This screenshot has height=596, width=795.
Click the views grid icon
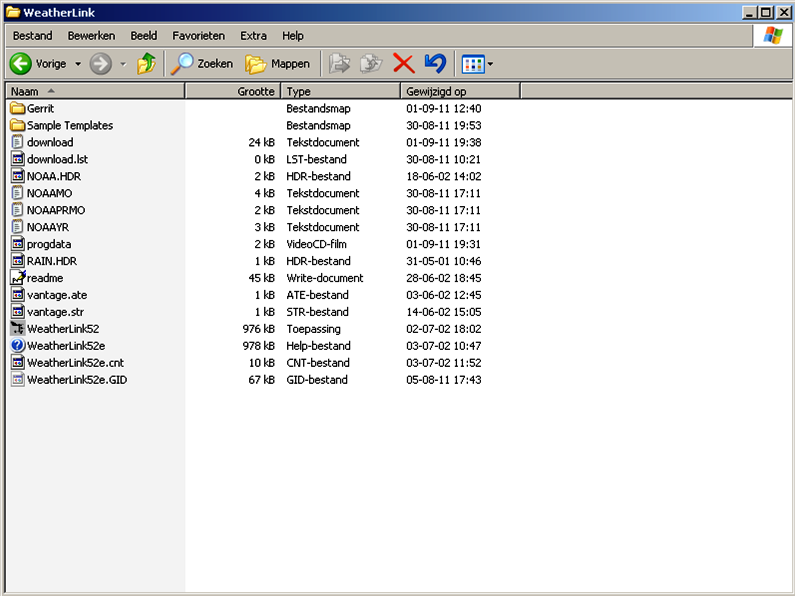pyautogui.click(x=473, y=64)
